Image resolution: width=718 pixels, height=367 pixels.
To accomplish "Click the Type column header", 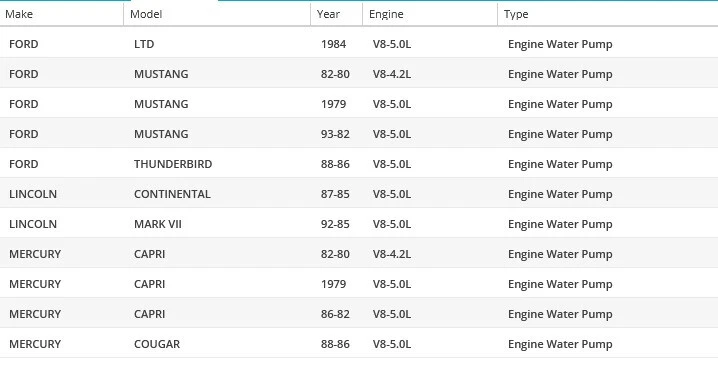I will point(516,14).
